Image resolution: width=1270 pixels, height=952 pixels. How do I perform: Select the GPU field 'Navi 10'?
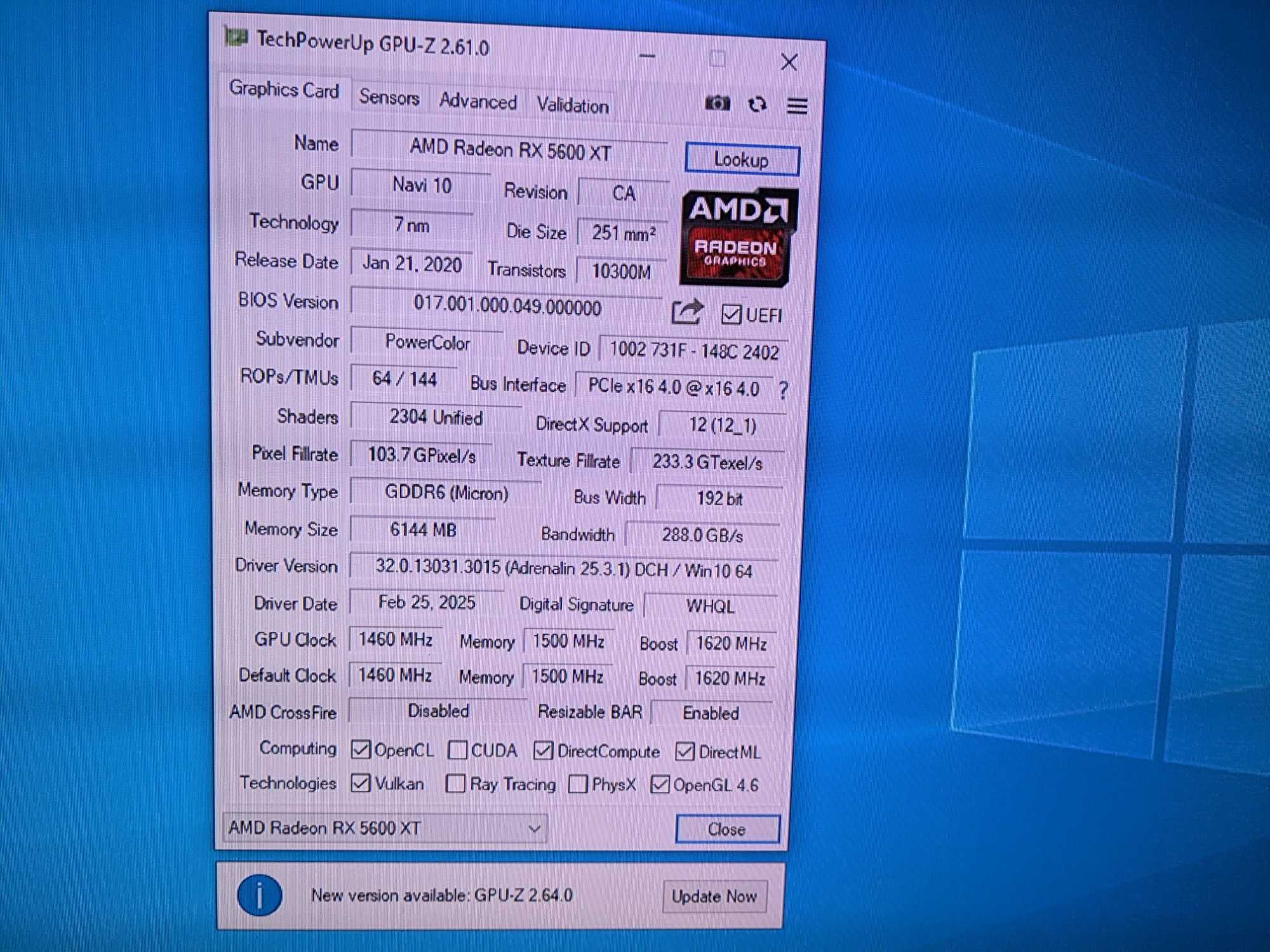[x=421, y=185]
